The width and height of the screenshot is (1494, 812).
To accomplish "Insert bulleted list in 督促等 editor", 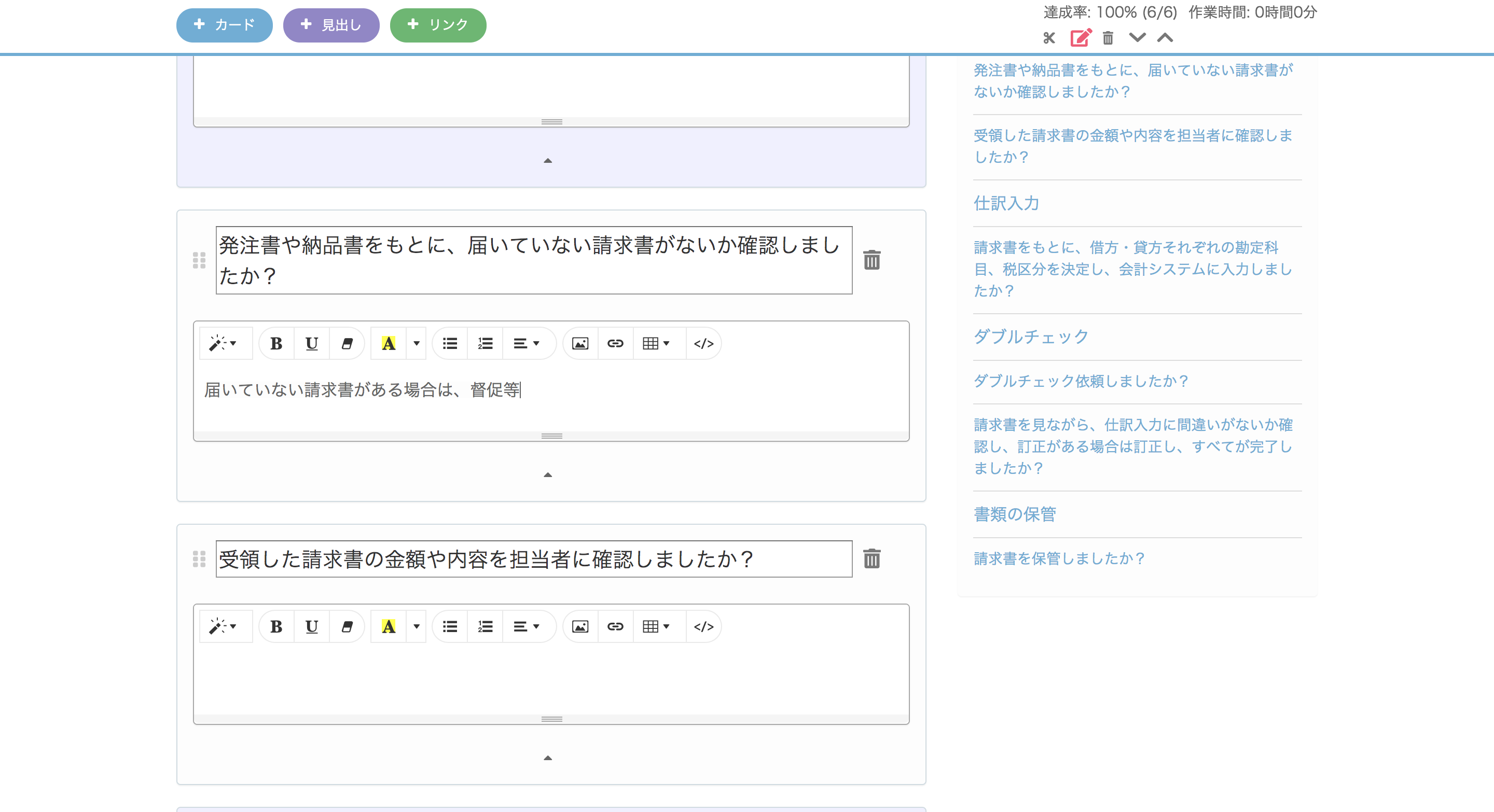I will pyautogui.click(x=449, y=344).
